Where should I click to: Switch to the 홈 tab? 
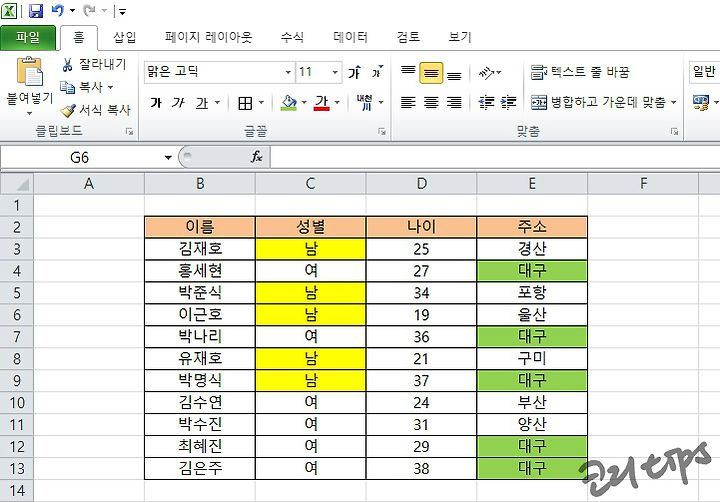[79, 37]
